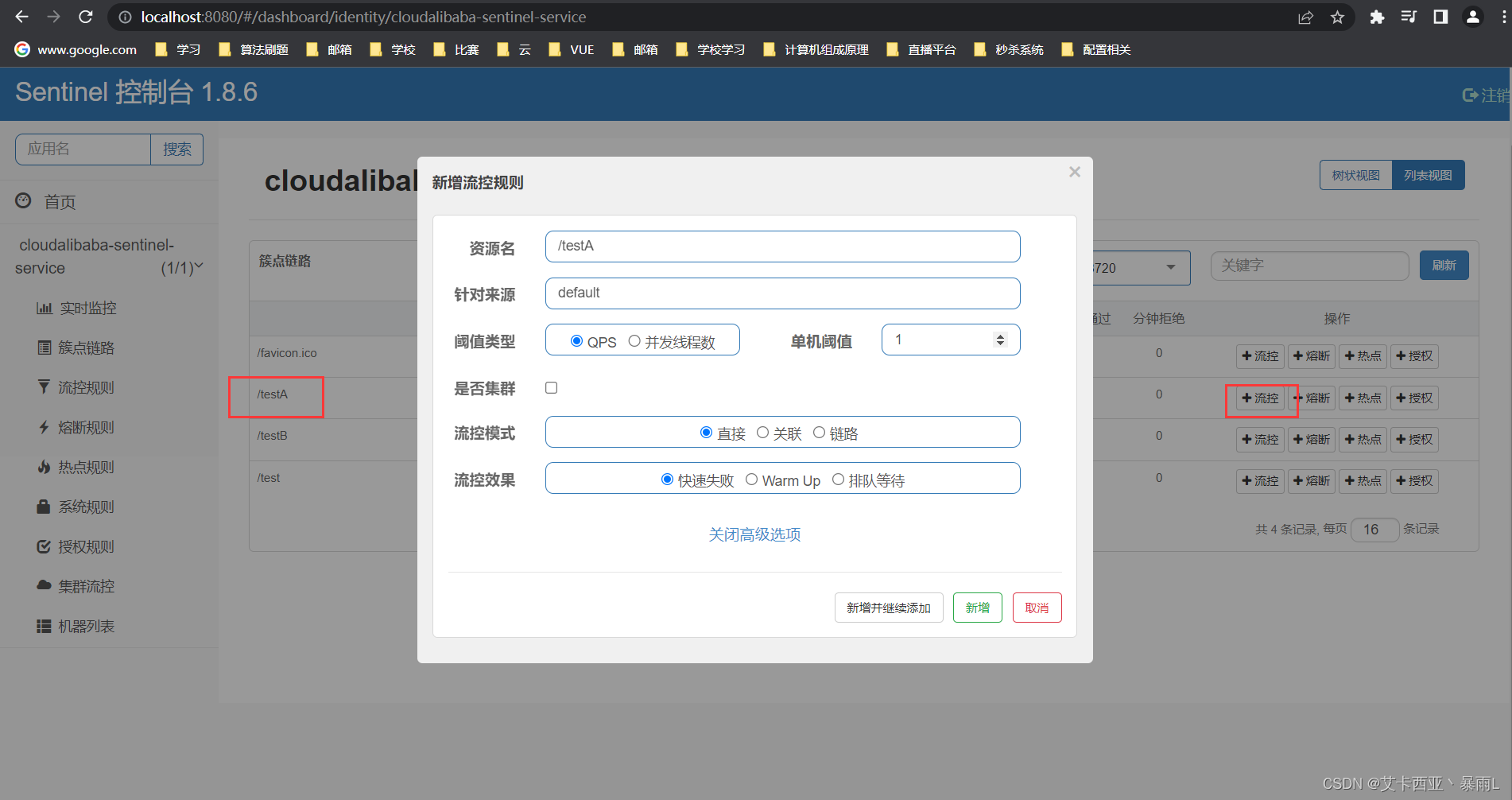
Task: Click the green 新增 button
Action: pos(978,608)
